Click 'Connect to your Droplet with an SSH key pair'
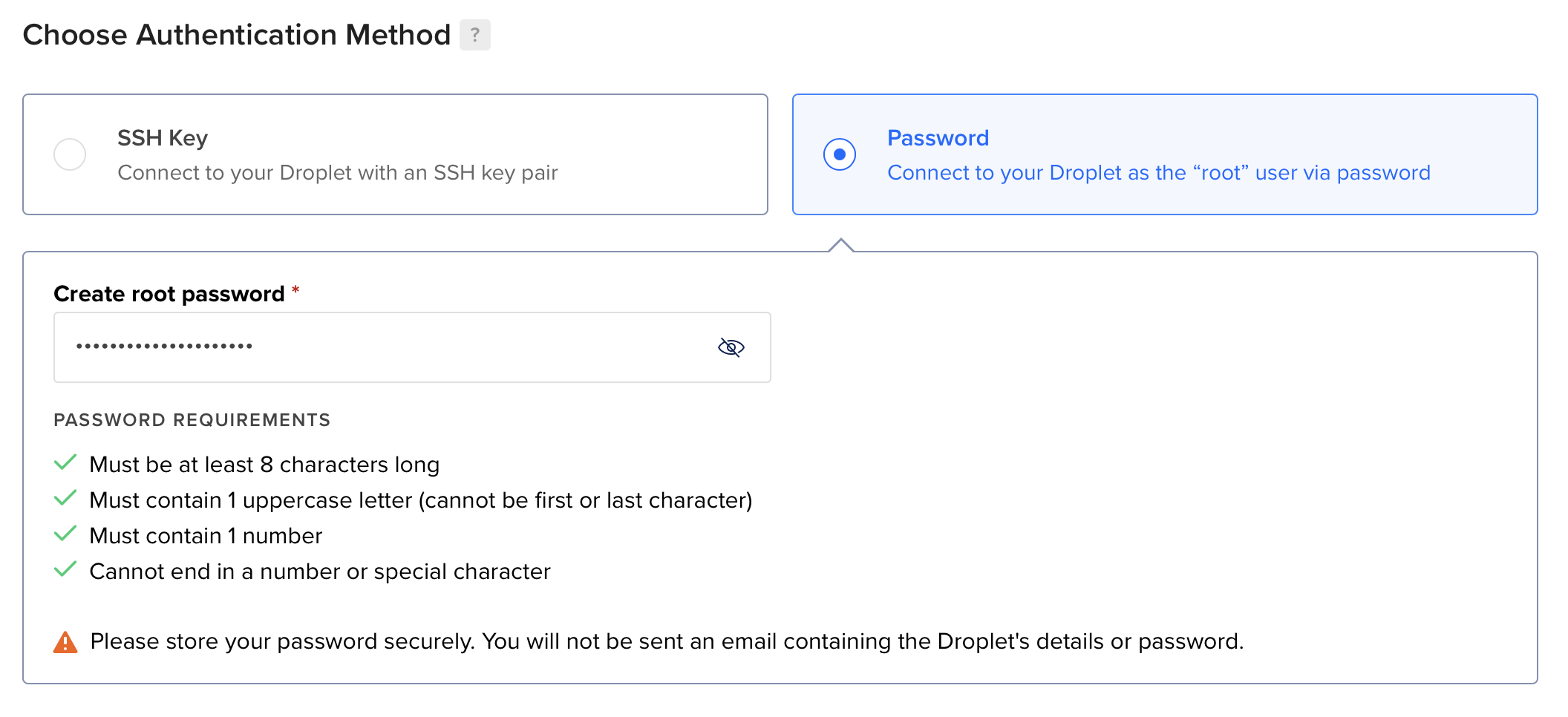The width and height of the screenshot is (1568, 717). [x=337, y=173]
